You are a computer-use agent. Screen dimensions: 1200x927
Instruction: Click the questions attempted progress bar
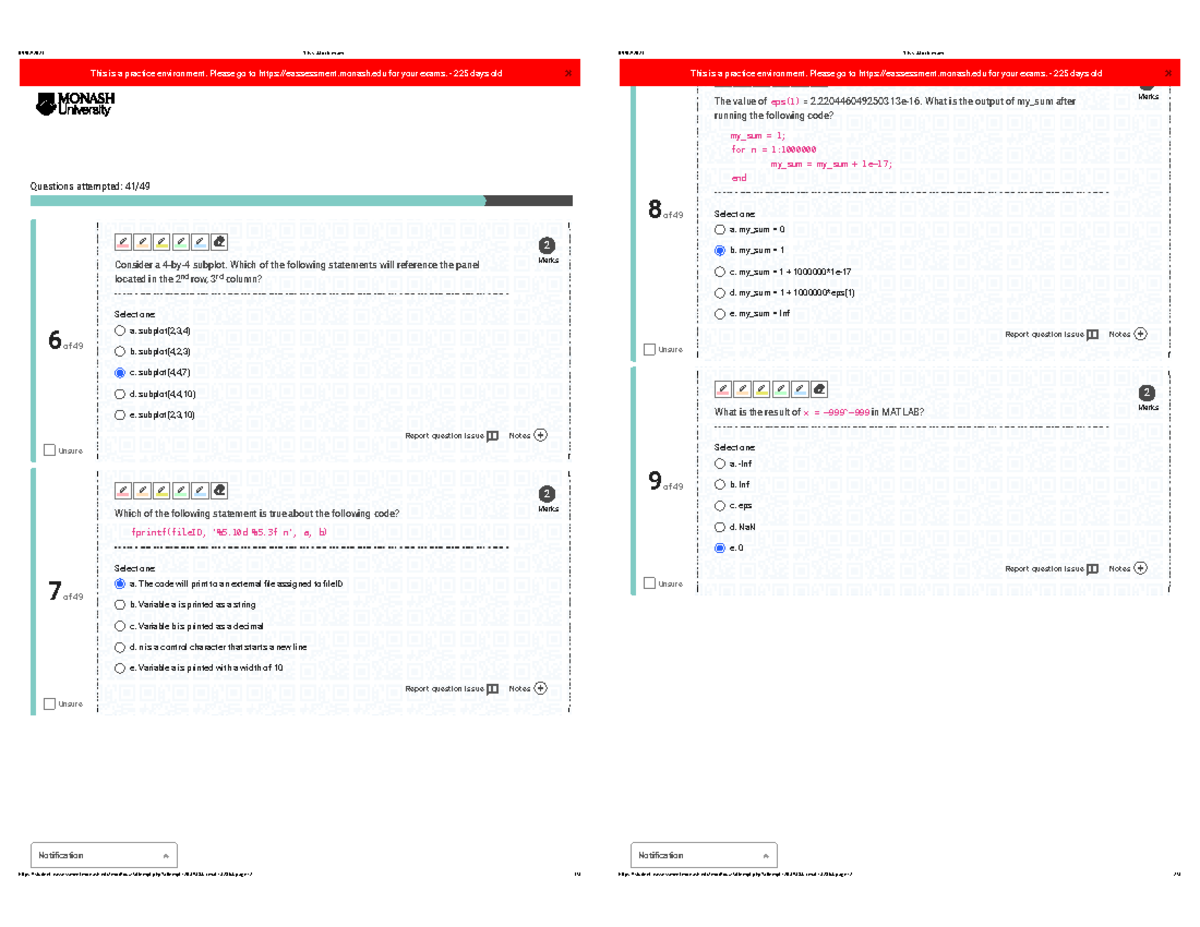tap(301, 201)
